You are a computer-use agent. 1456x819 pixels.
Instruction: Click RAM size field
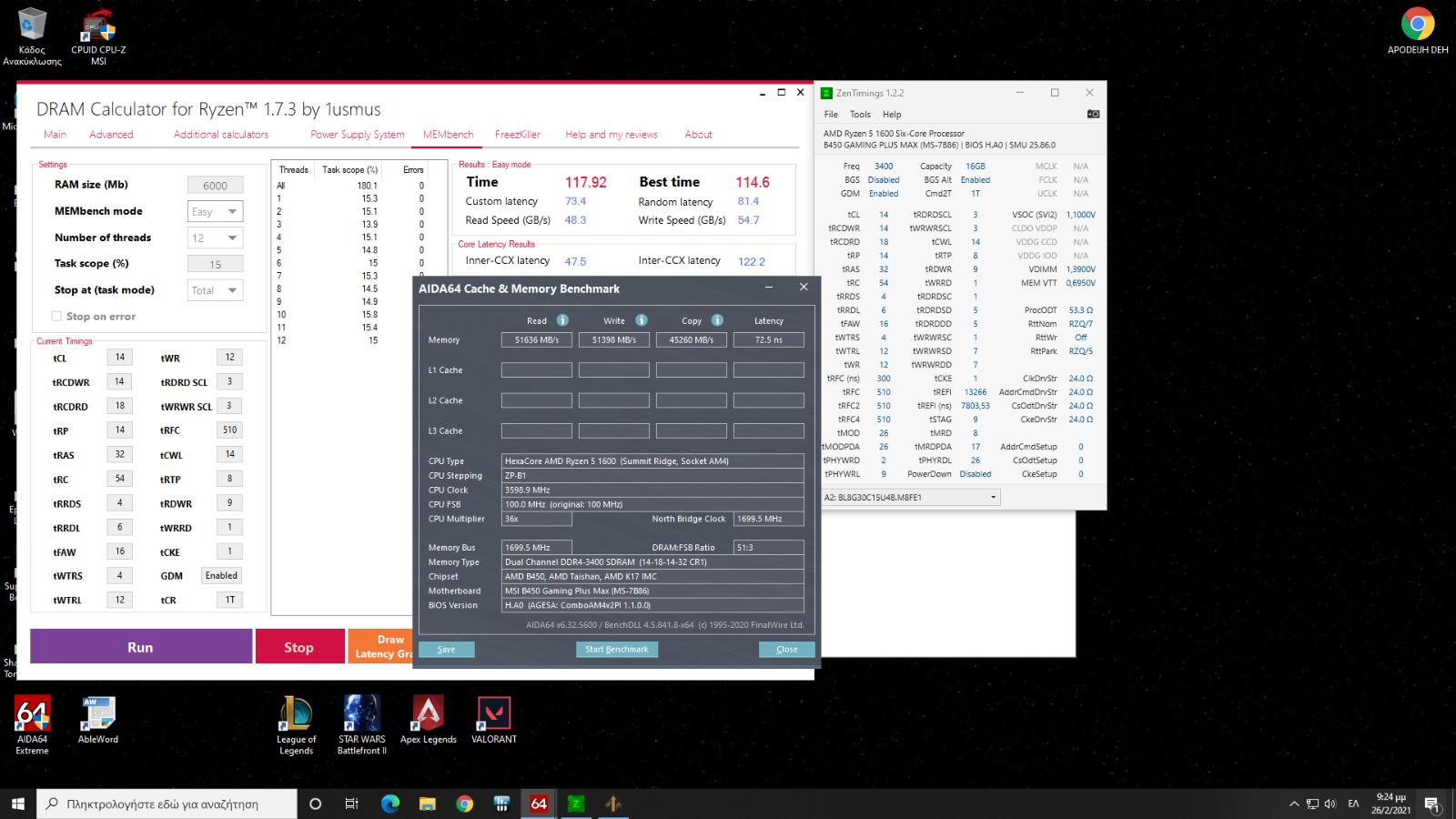216,185
